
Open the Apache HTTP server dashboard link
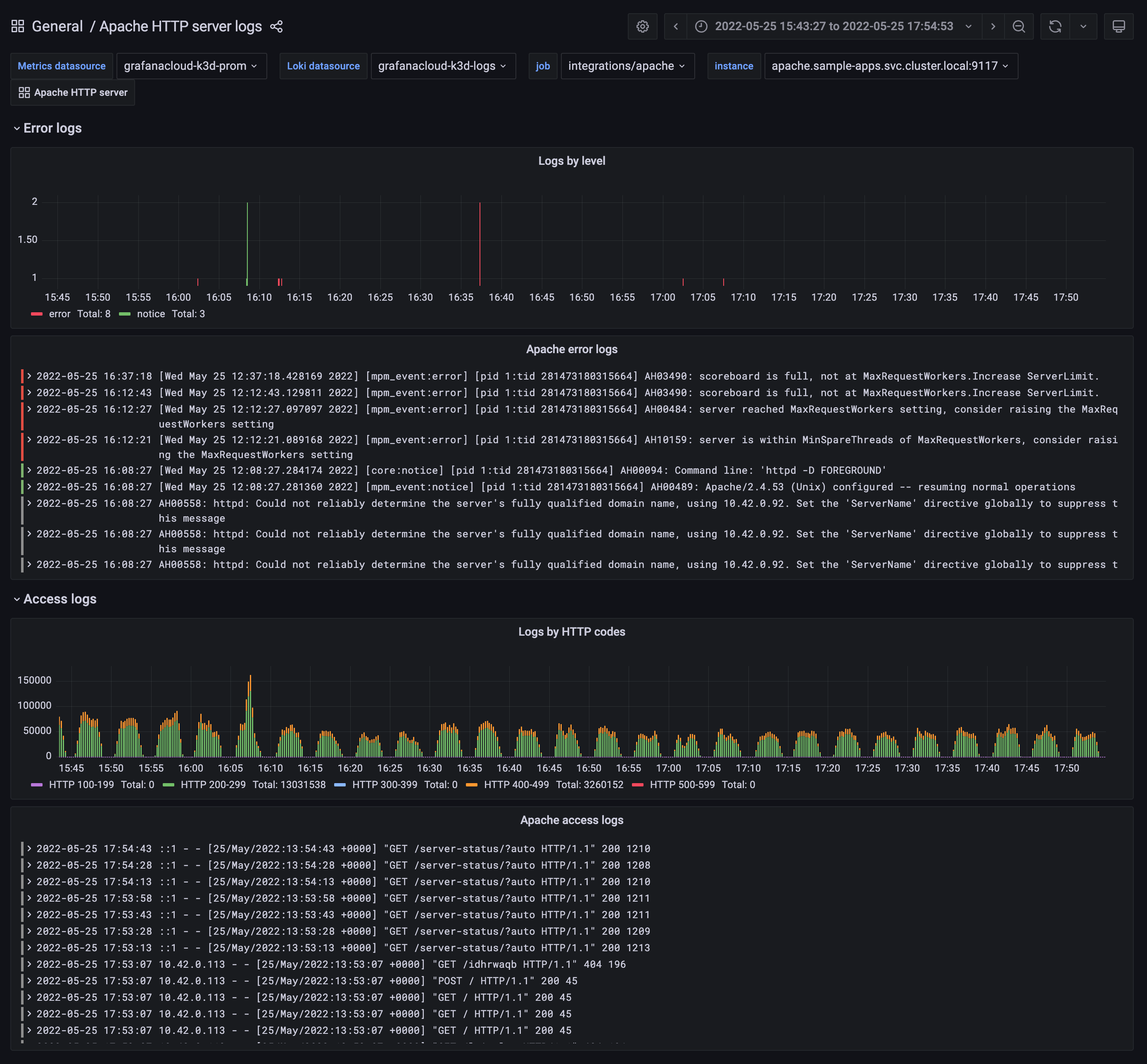(73, 92)
